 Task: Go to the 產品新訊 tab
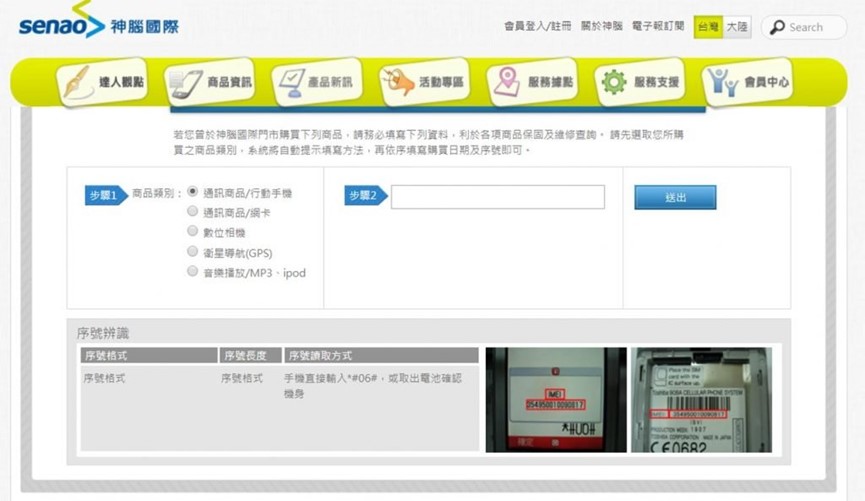pos(317,82)
